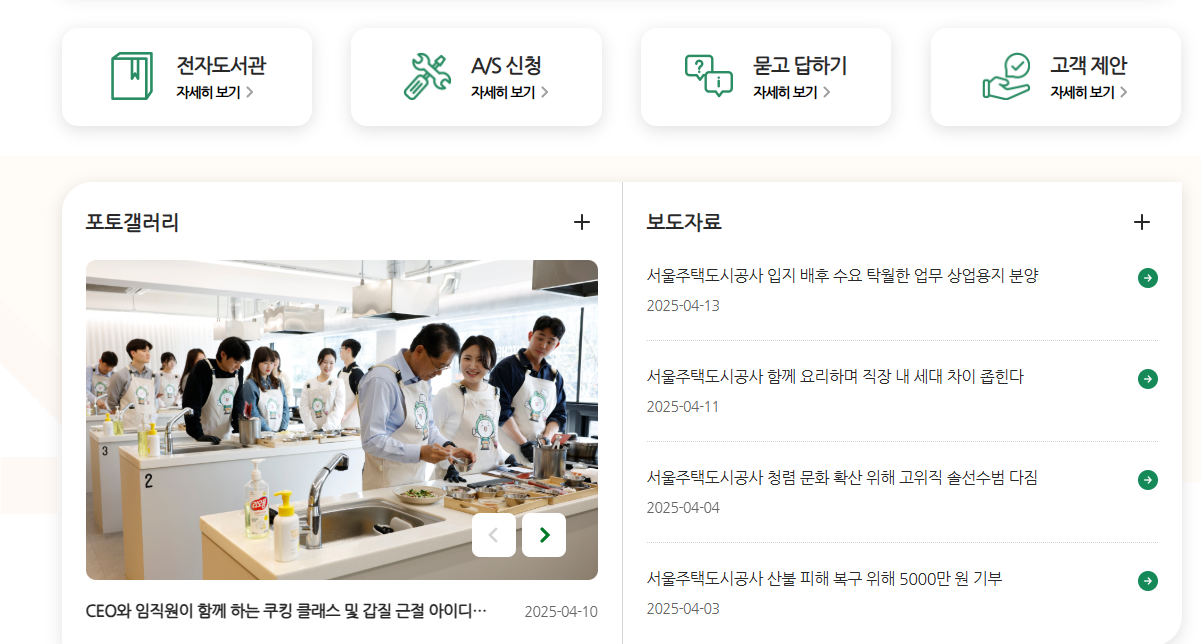Click green arrow beside 2025-04-04 press release
This screenshot has height=644, width=1201.
(1148, 480)
